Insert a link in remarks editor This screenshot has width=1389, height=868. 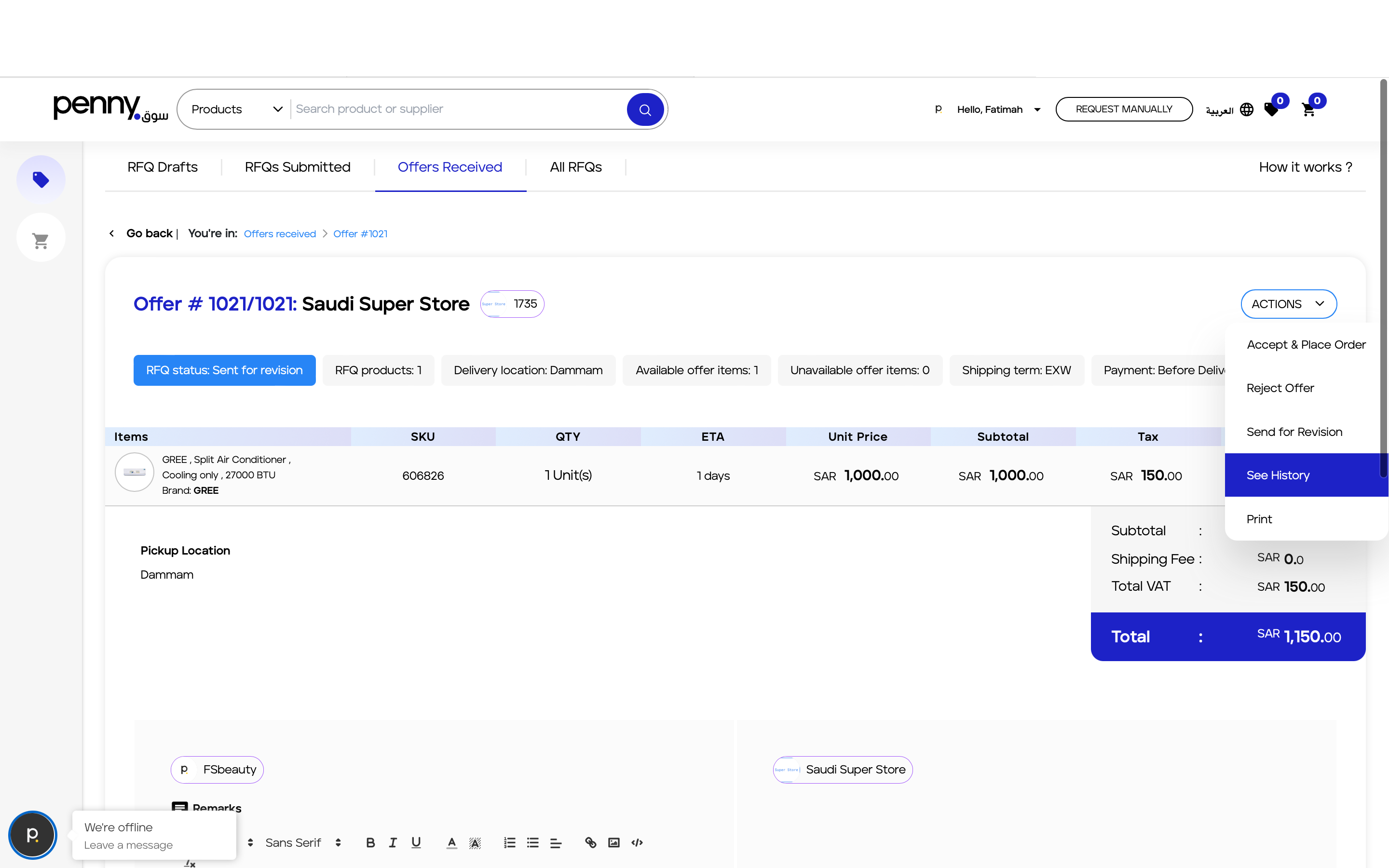click(591, 842)
